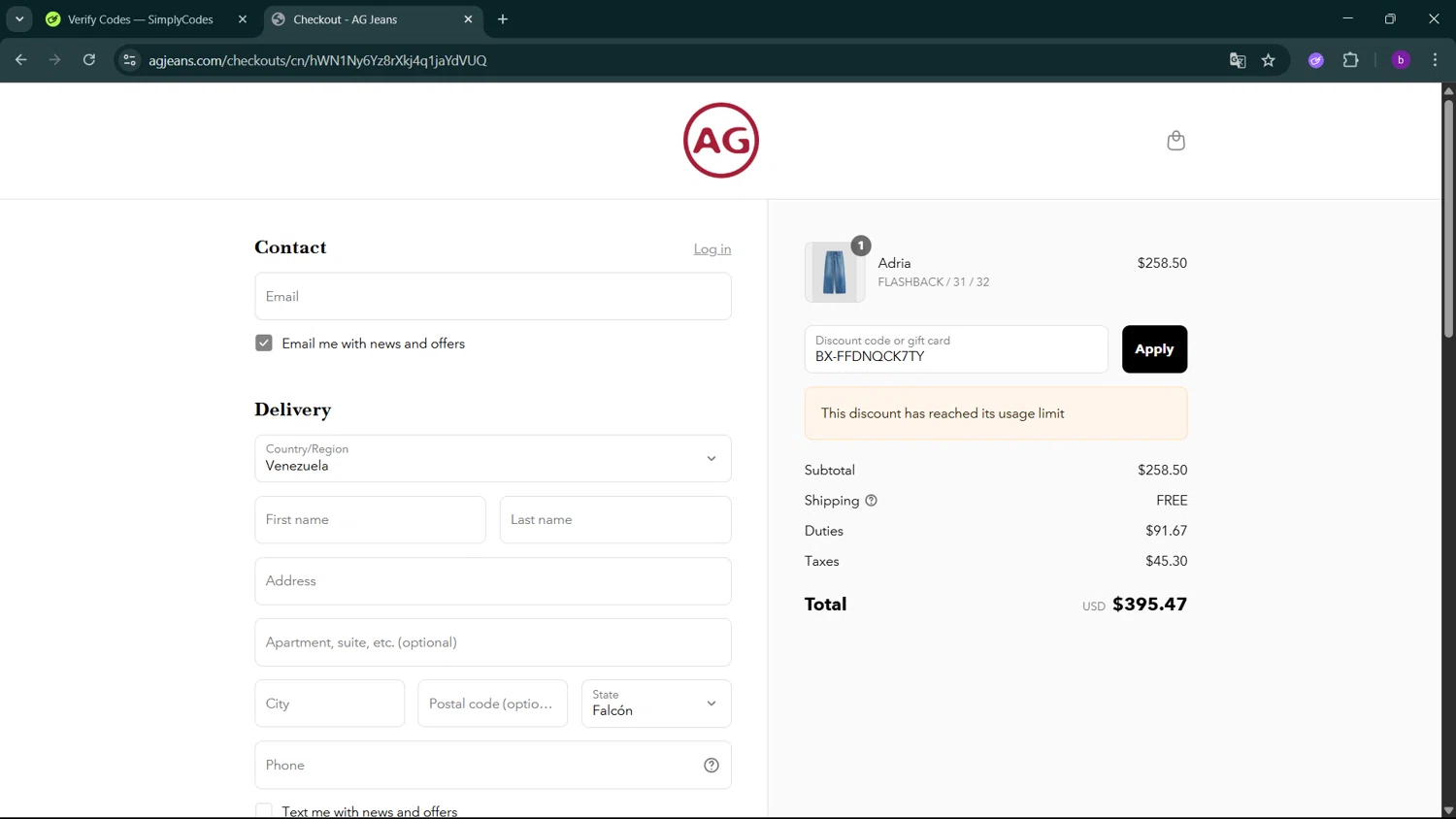Focus the First name field
The image size is (1456, 819).
coord(370,519)
